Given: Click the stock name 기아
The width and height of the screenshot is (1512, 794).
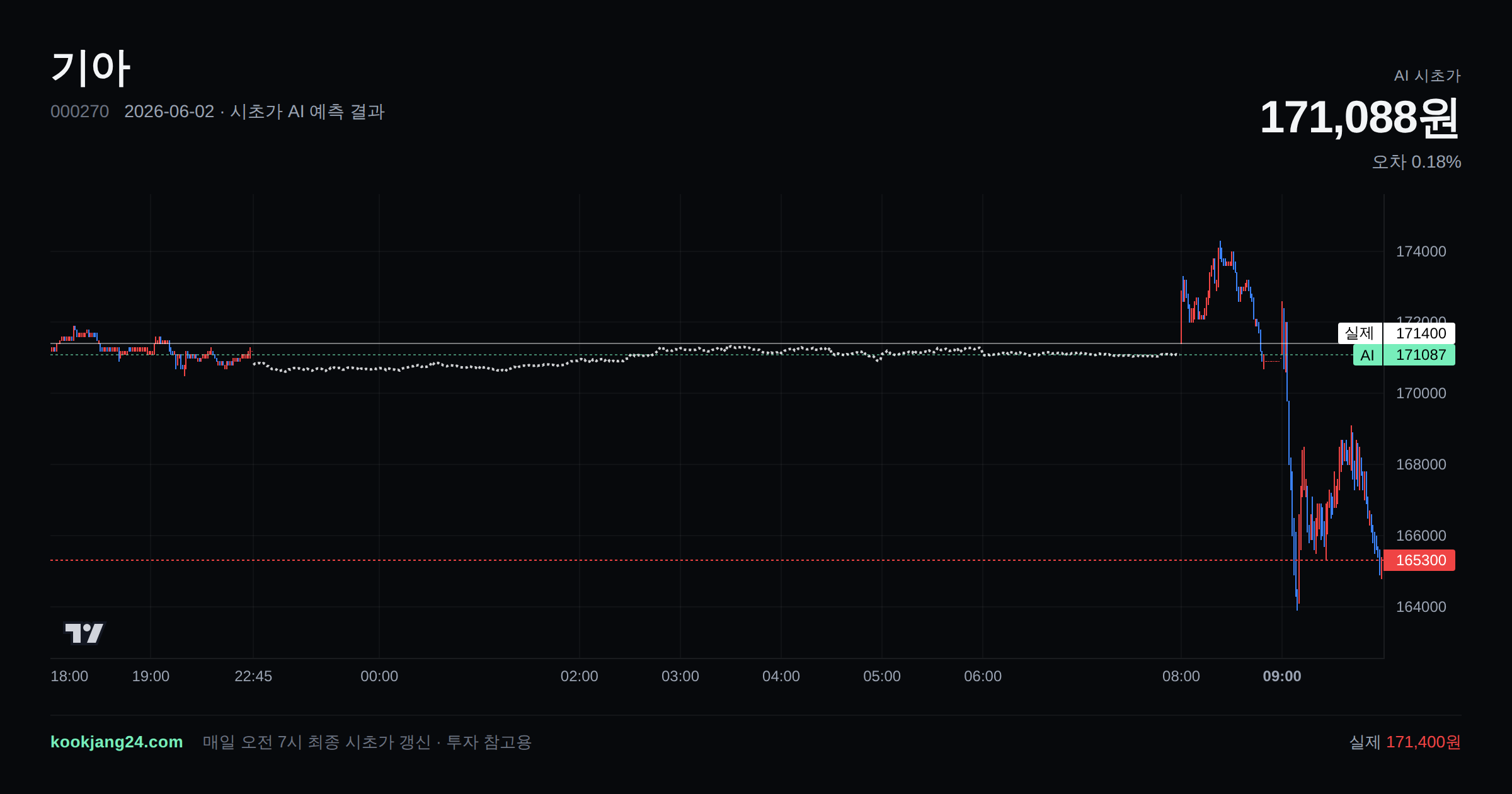Looking at the screenshot, I should (x=91, y=68).
